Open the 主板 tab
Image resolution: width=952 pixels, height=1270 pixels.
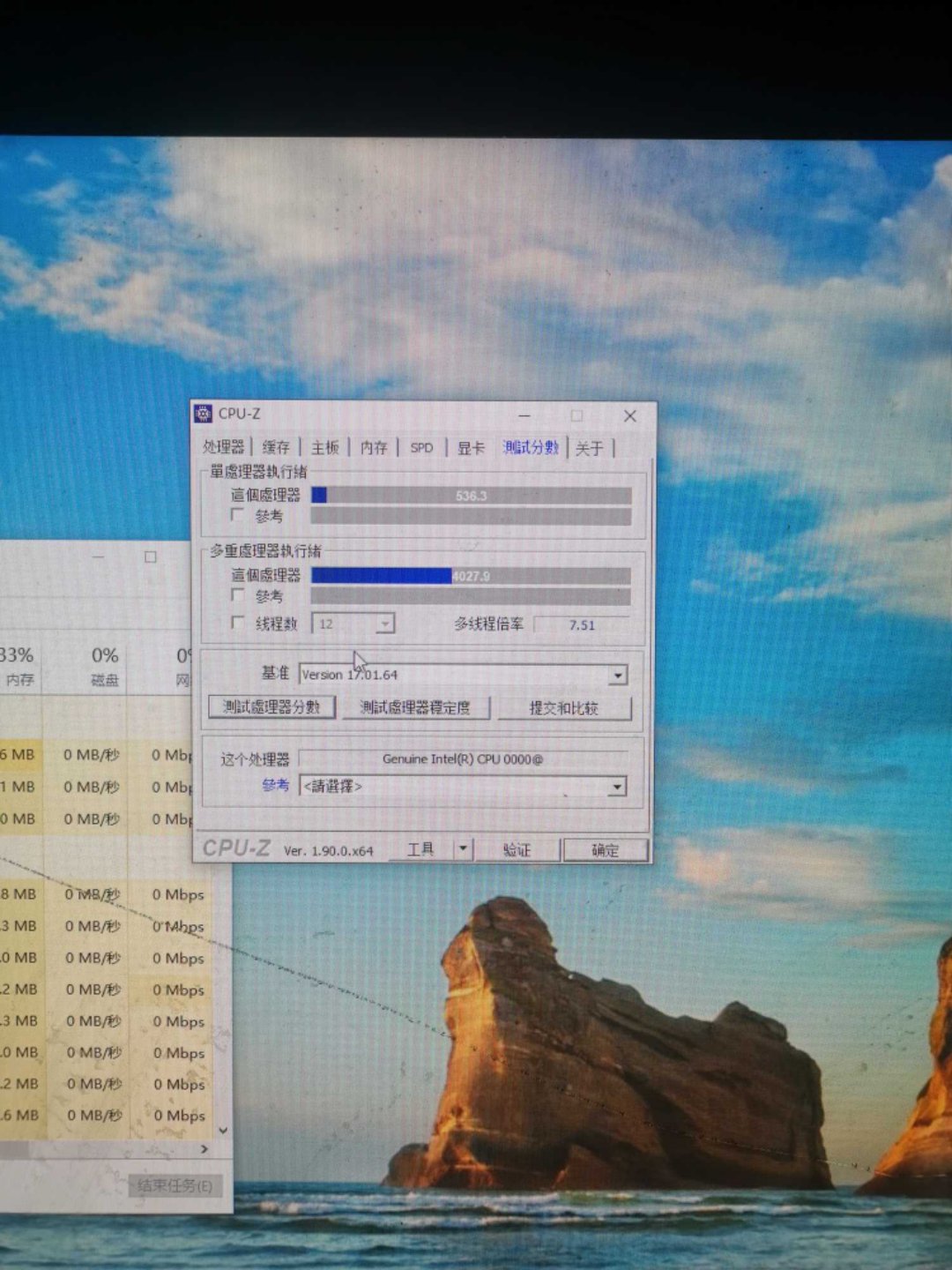325,447
